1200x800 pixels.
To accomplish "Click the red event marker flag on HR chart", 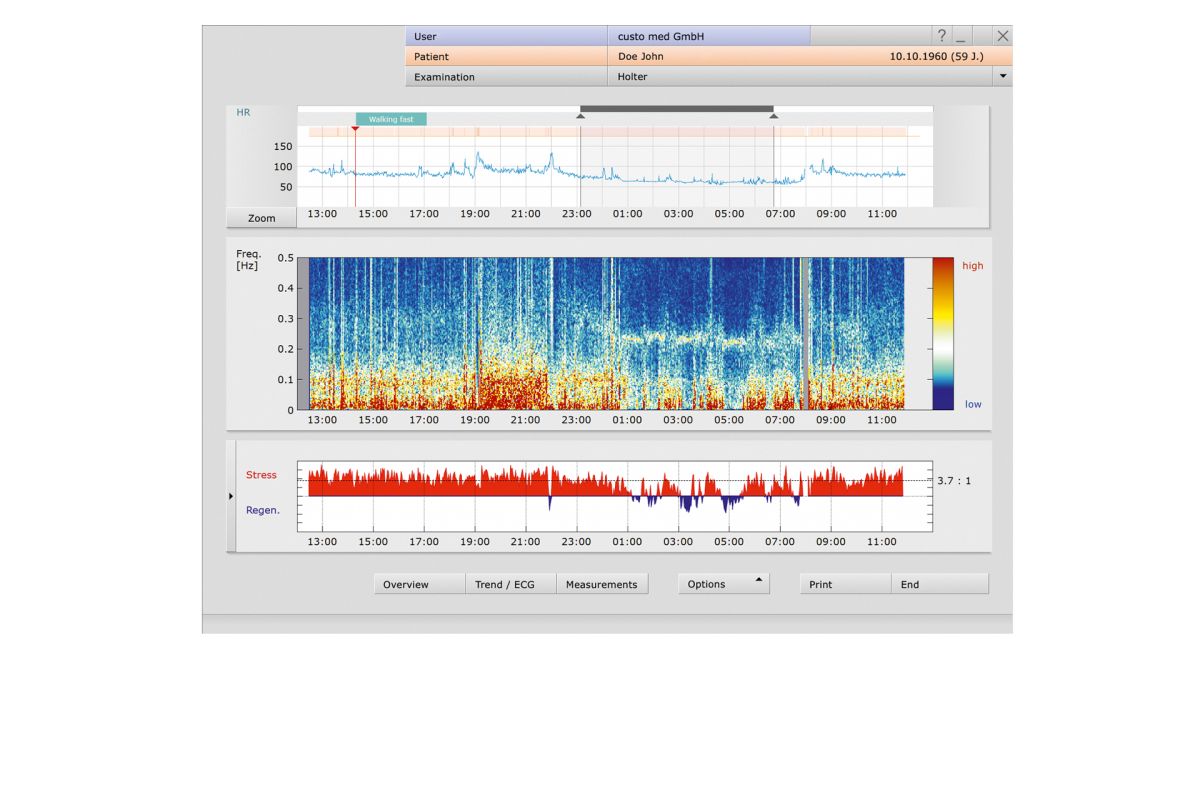I will [355, 128].
